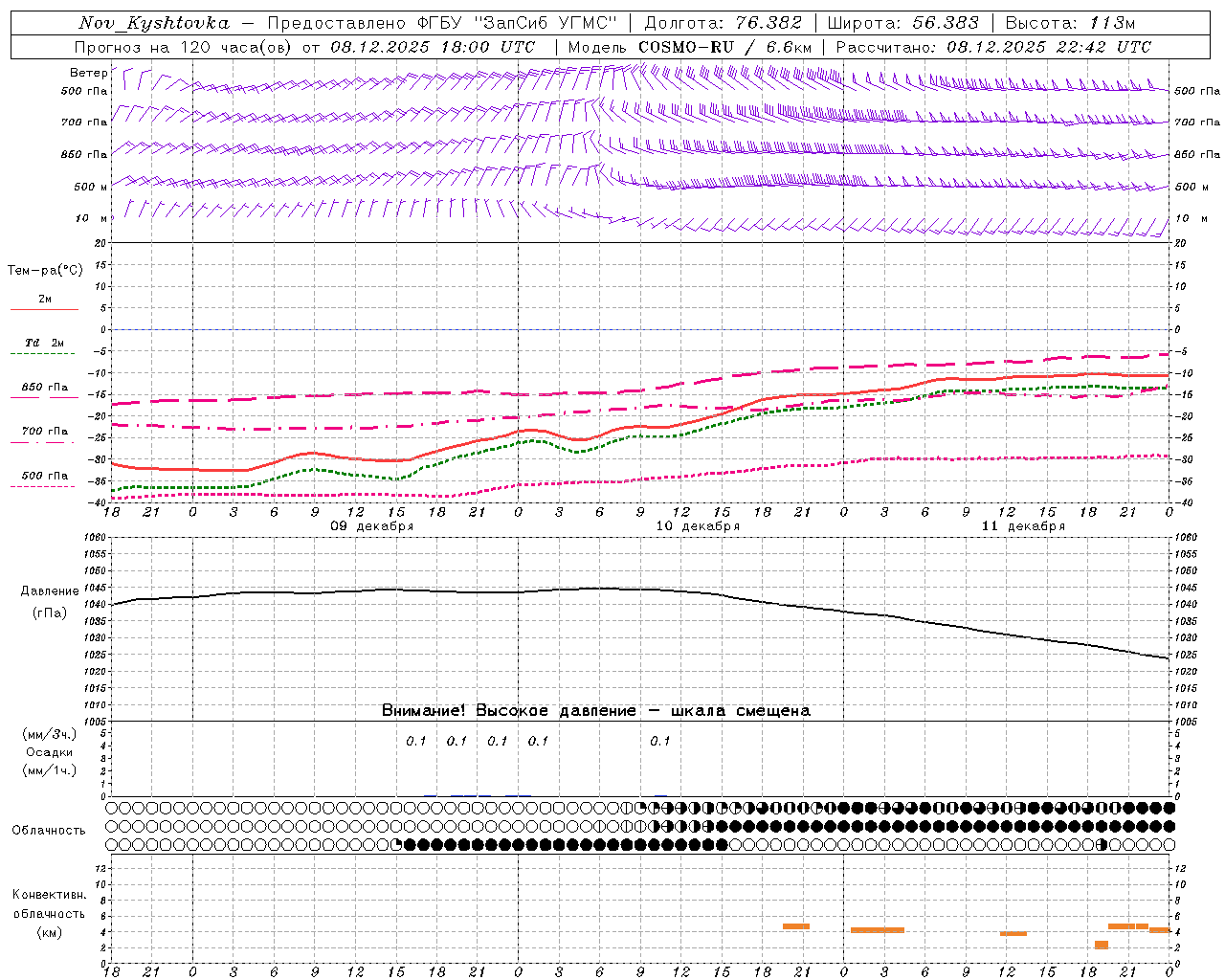Click the 'Осадки' precipitation label

(x=50, y=752)
